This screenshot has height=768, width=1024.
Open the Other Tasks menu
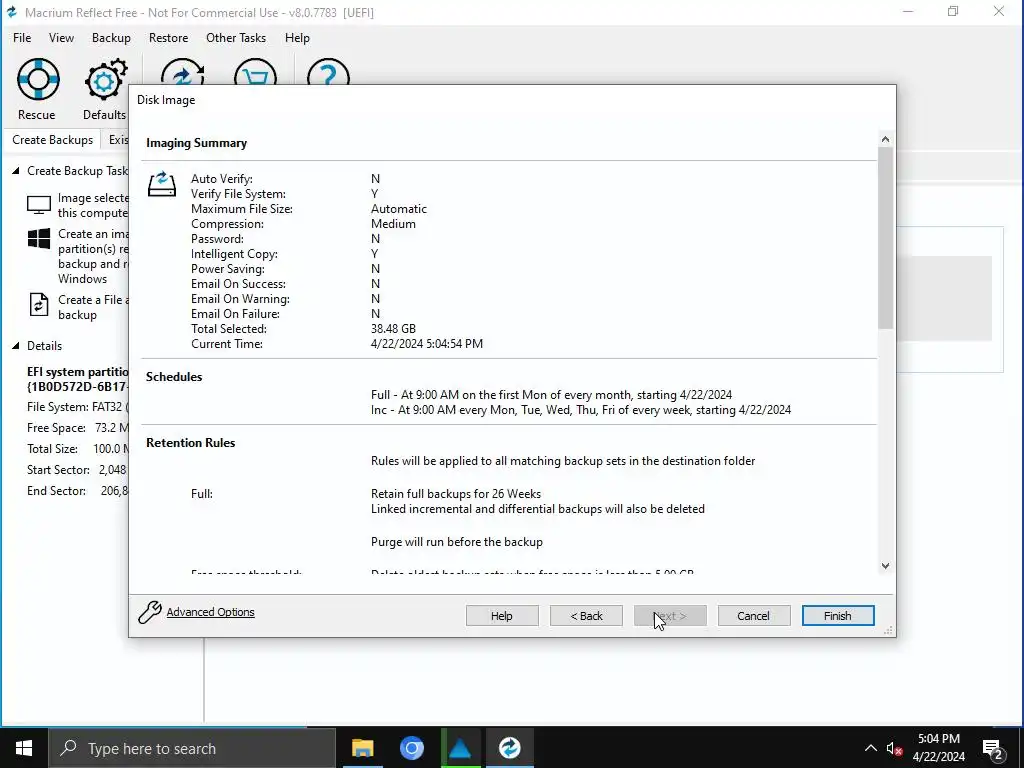pos(236,38)
